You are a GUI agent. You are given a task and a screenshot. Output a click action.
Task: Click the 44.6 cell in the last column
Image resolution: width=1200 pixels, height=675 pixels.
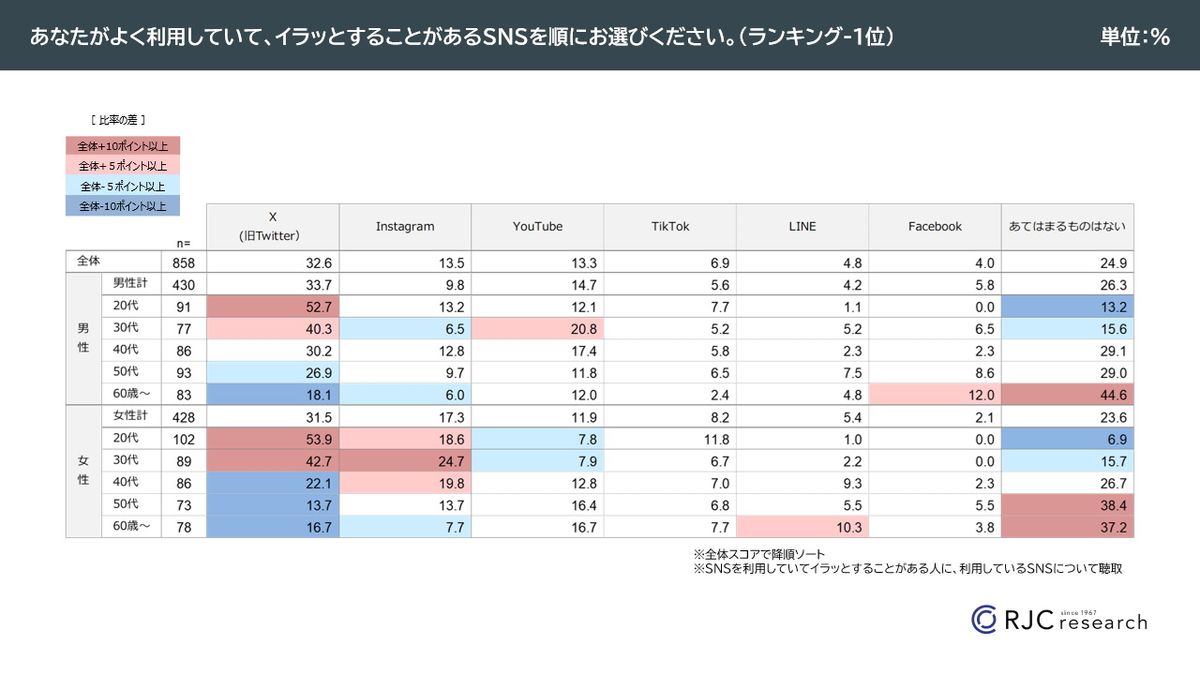coord(1067,394)
